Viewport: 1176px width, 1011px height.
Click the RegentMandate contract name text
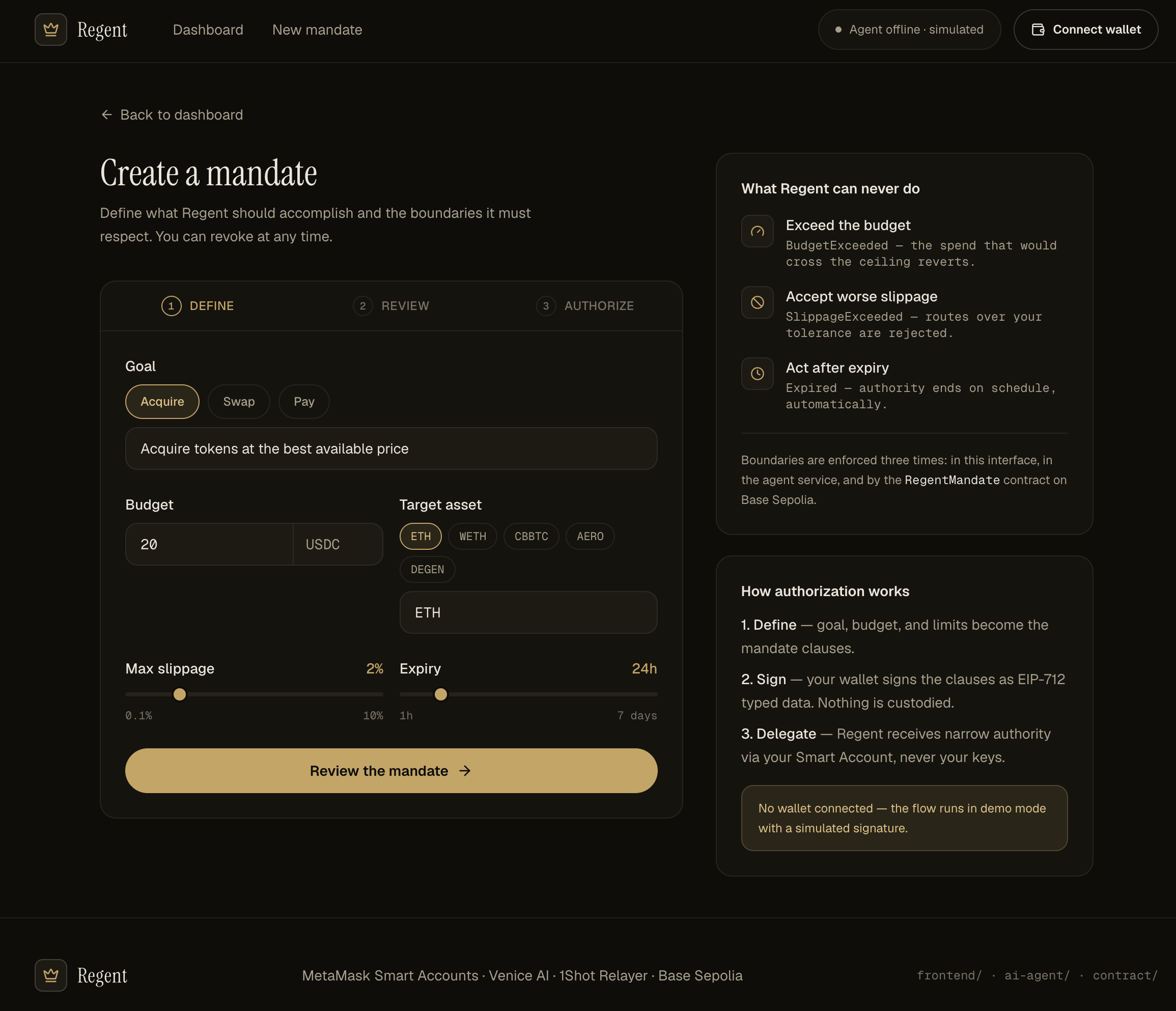tap(952, 480)
